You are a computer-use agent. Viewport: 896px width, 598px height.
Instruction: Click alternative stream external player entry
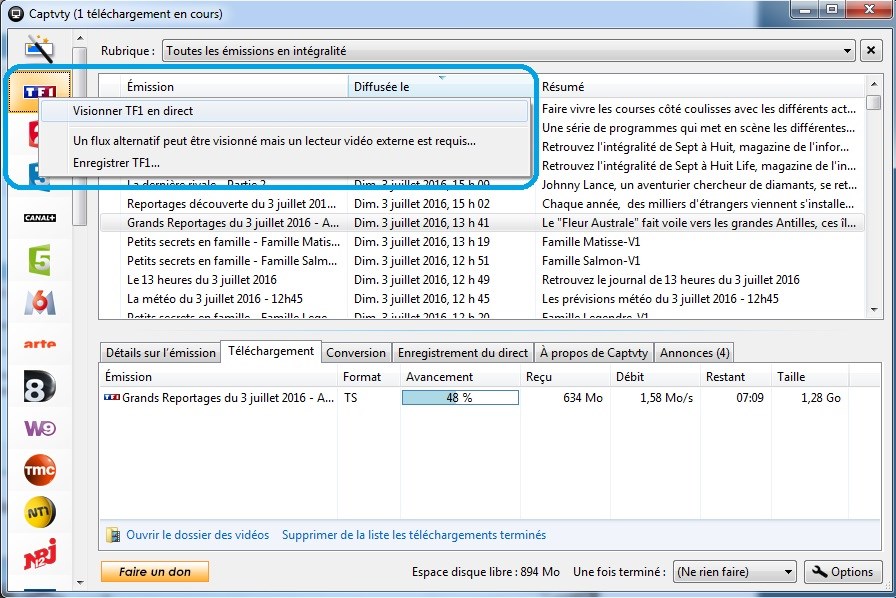coord(274,141)
